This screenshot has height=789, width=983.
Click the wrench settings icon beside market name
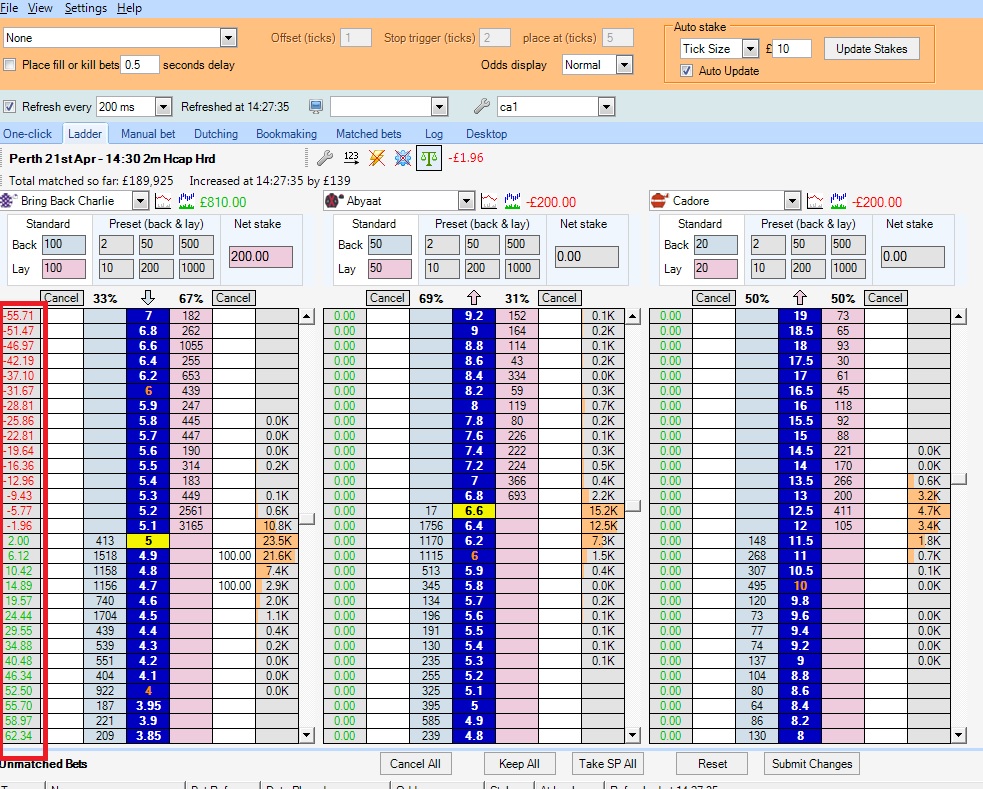pos(324,158)
